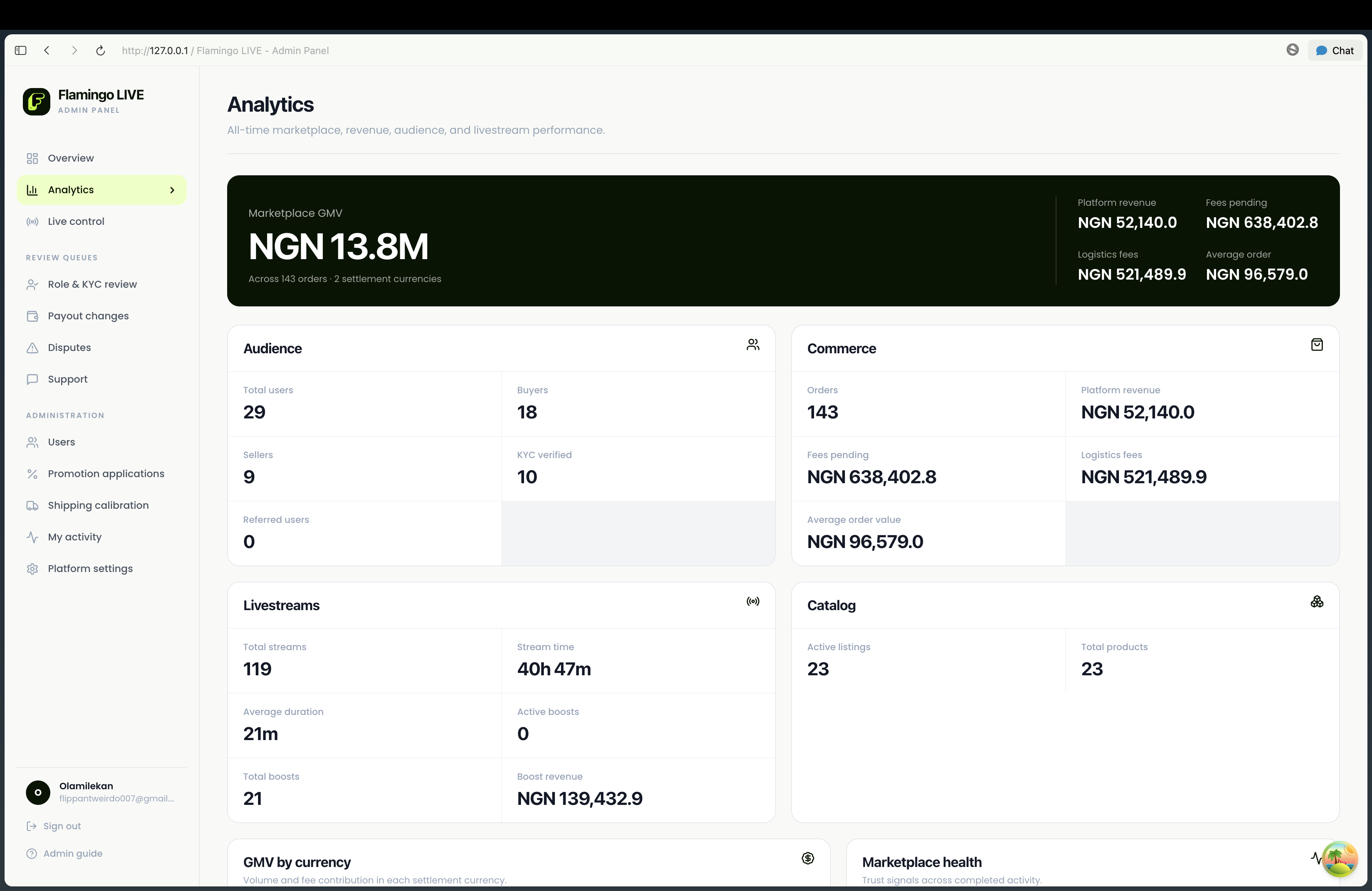The height and width of the screenshot is (891, 1372).
Task: Go back with the browser back arrow
Action: coord(47,51)
